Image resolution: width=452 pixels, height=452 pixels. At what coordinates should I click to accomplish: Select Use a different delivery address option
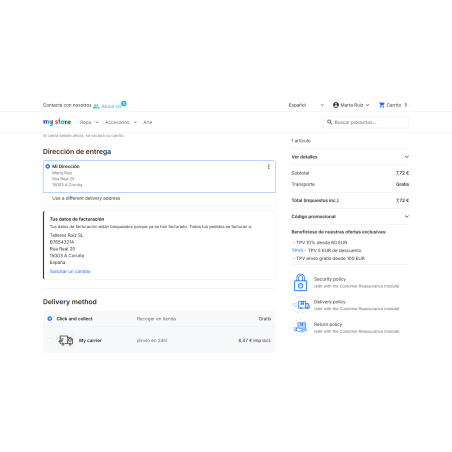pos(48,198)
